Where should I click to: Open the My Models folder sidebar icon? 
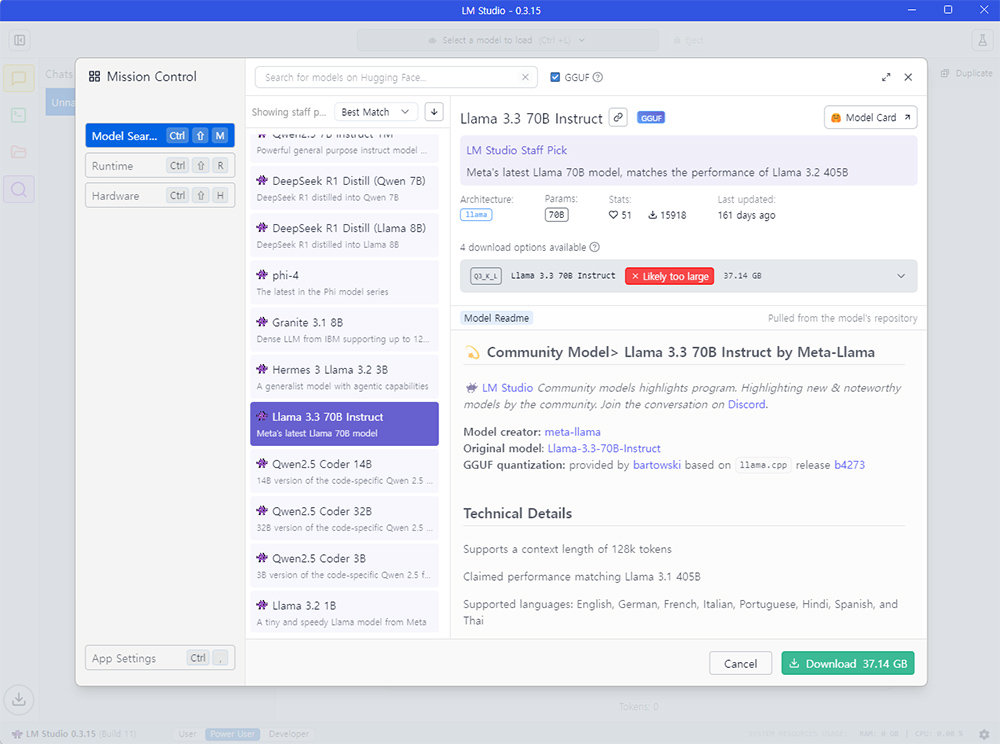(19, 152)
